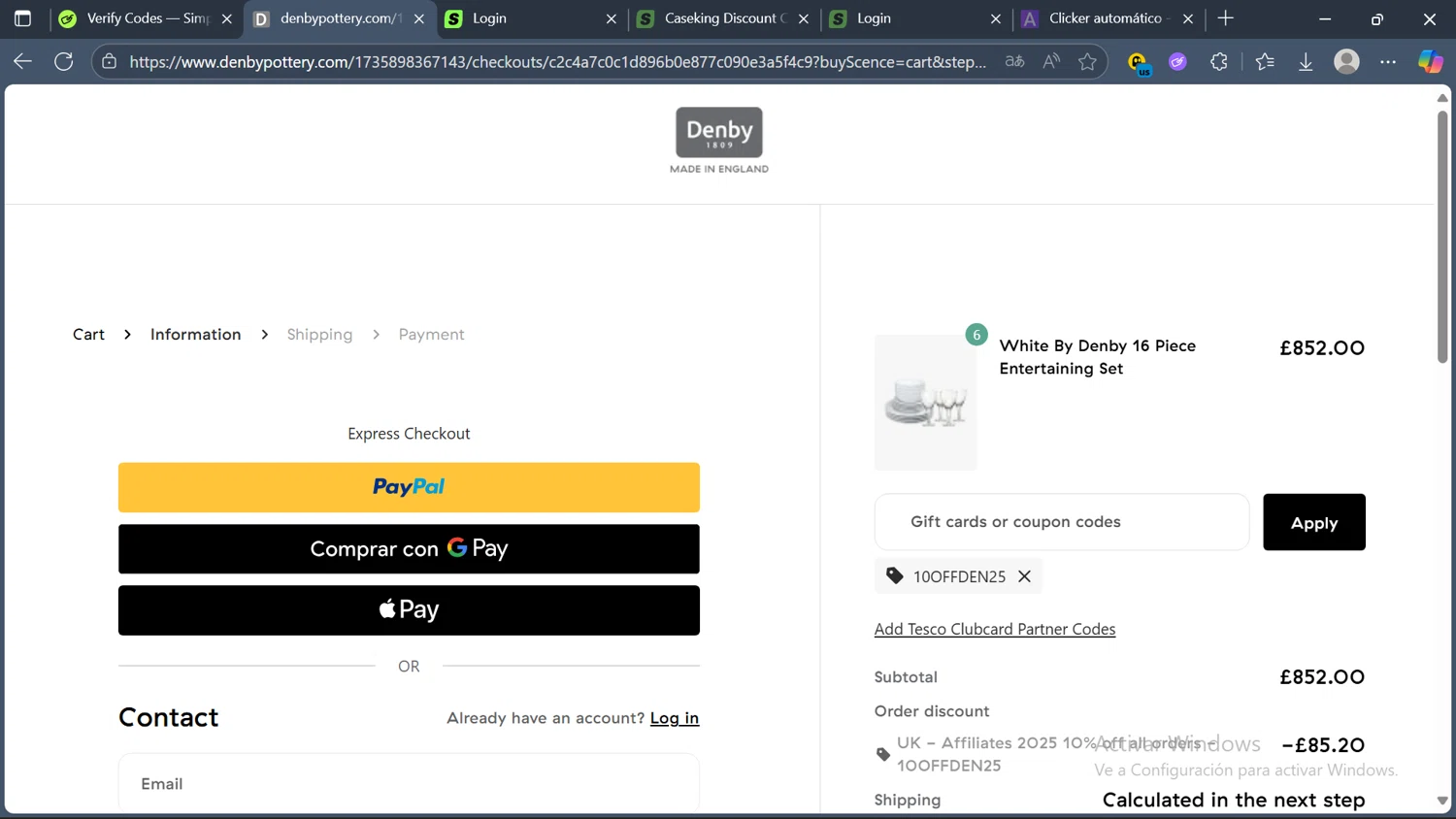Click the address bar URL
The height and width of the screenshot is (819, 1456).
click(x=557, y=62)
